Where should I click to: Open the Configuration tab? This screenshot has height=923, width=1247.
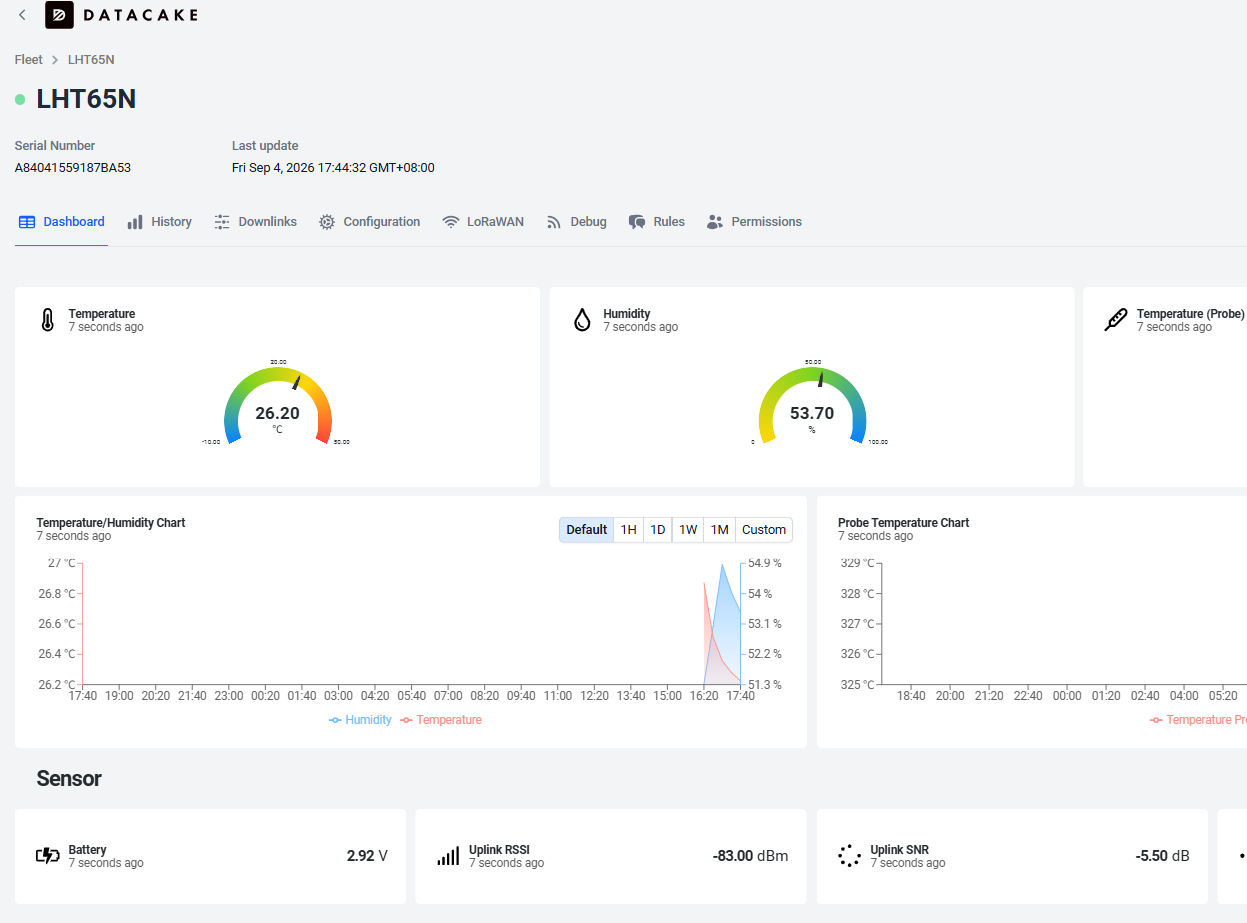pos(369,222)
